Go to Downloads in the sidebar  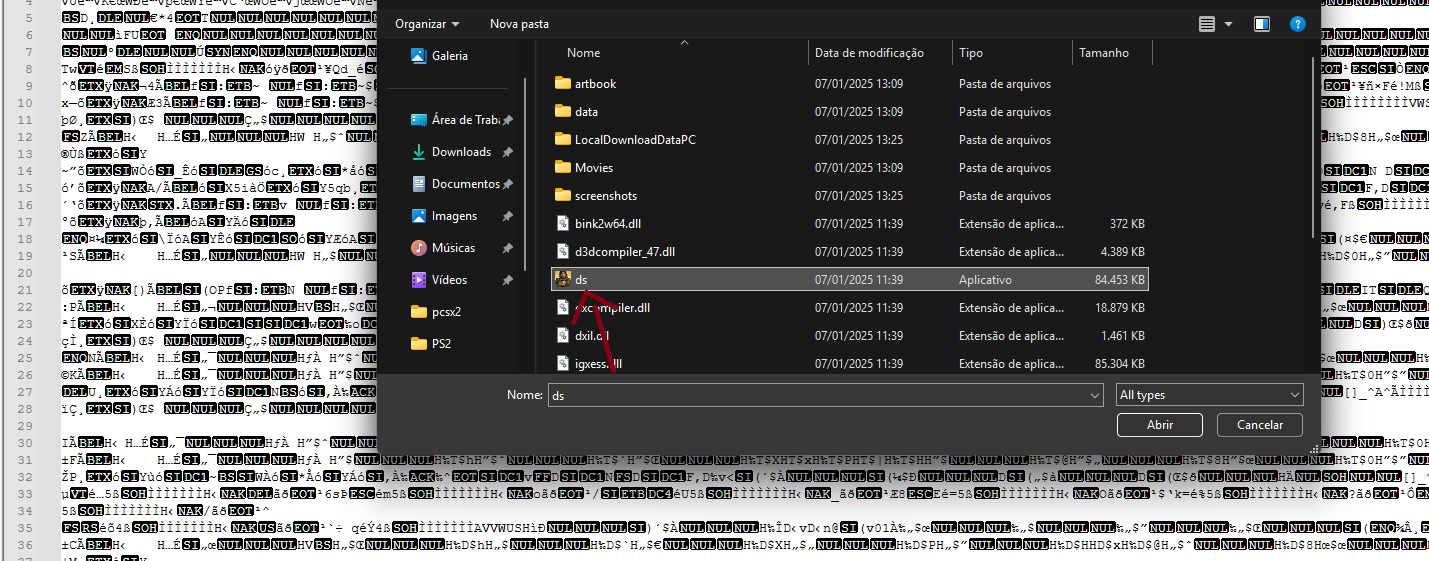461,152
